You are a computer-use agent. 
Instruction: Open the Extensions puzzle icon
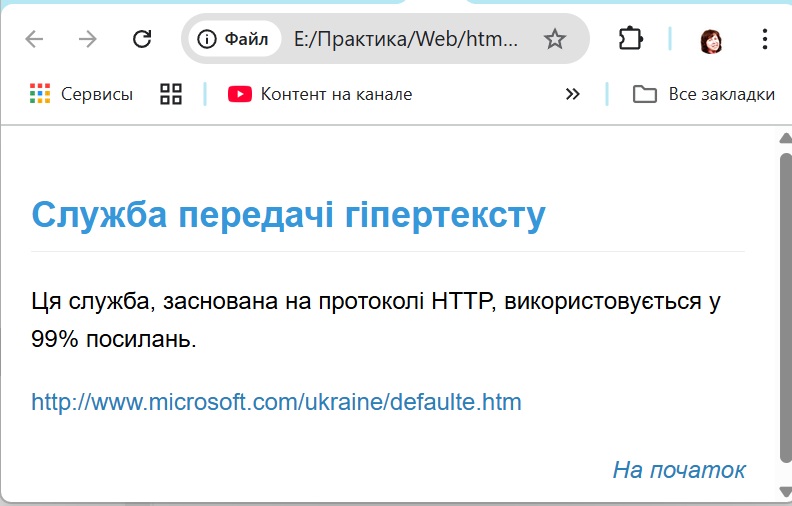(630, 39)
